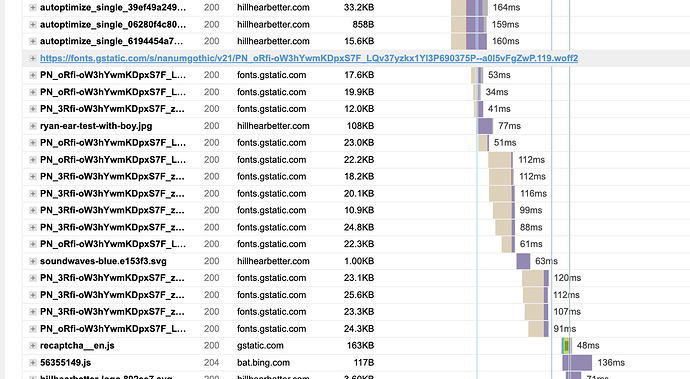Viewport: 690px width, 379px height.
Task: Expand the recaptcha__en.js request details
Action: (x=33, y=346)
